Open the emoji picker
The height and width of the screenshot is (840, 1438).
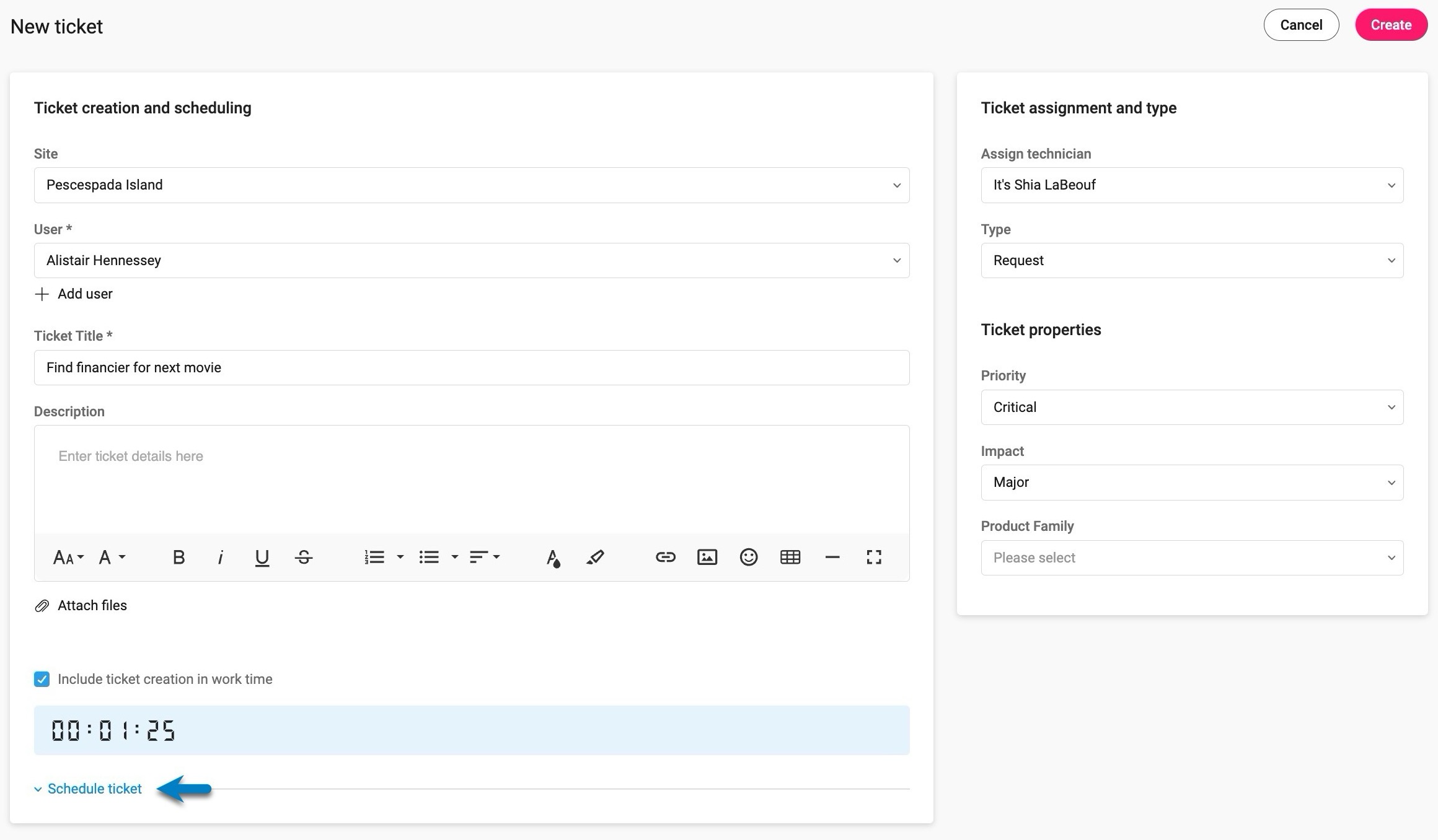coord(749,558)
